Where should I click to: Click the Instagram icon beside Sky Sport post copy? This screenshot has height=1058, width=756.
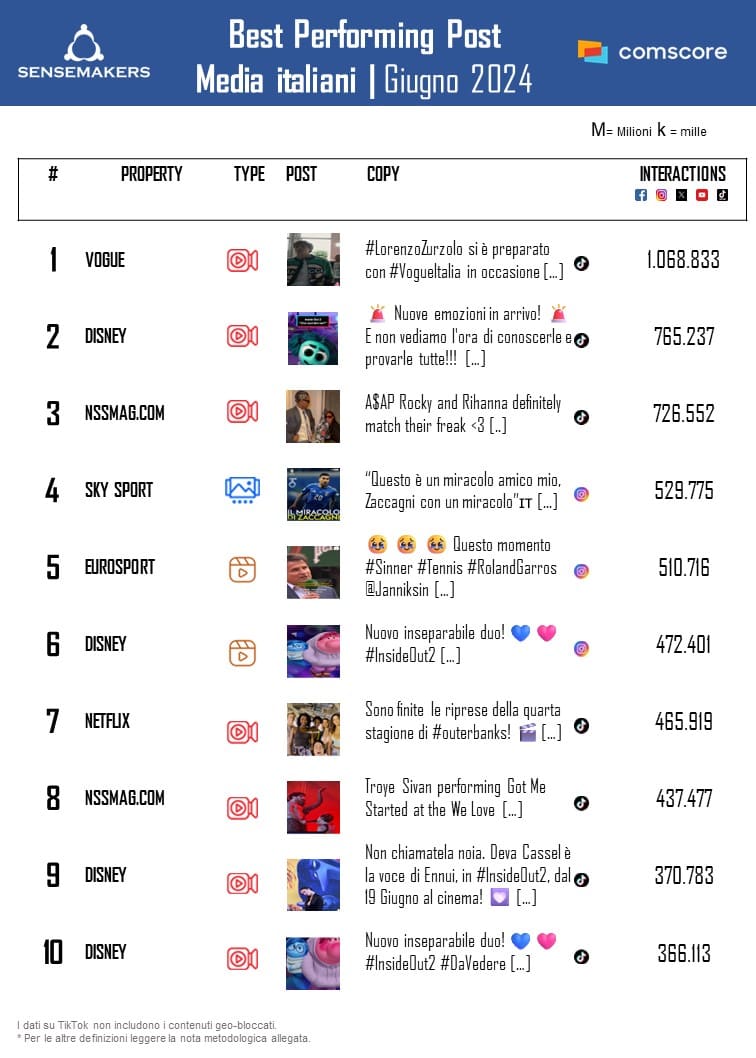(581, 494)
